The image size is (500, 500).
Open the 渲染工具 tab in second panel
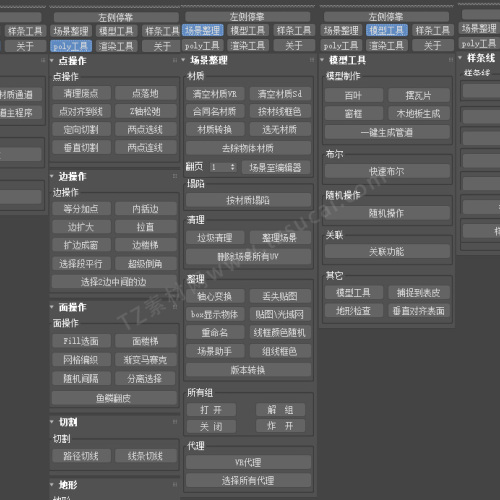(x=116, y=46)
